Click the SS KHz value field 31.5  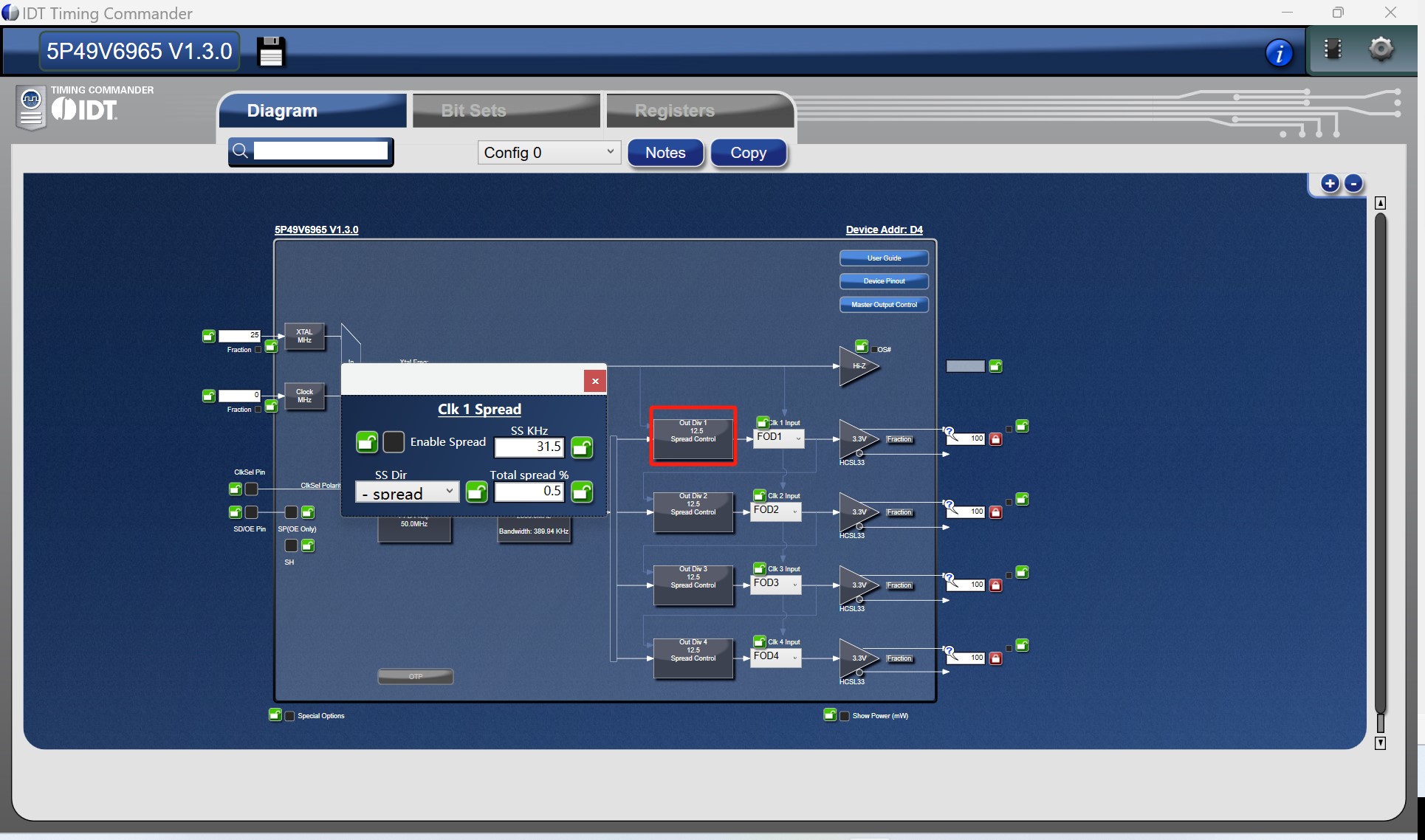coord(529,447)
